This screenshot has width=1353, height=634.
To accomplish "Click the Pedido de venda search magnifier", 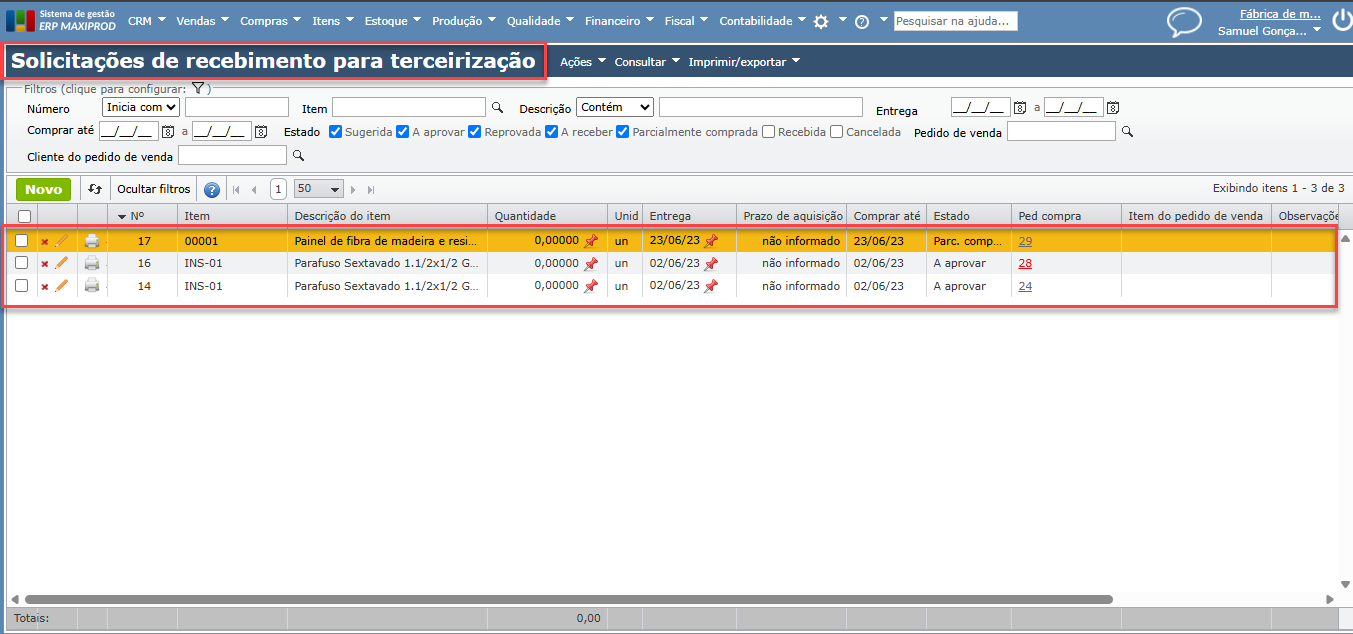I will click(x=1127, y=131).
